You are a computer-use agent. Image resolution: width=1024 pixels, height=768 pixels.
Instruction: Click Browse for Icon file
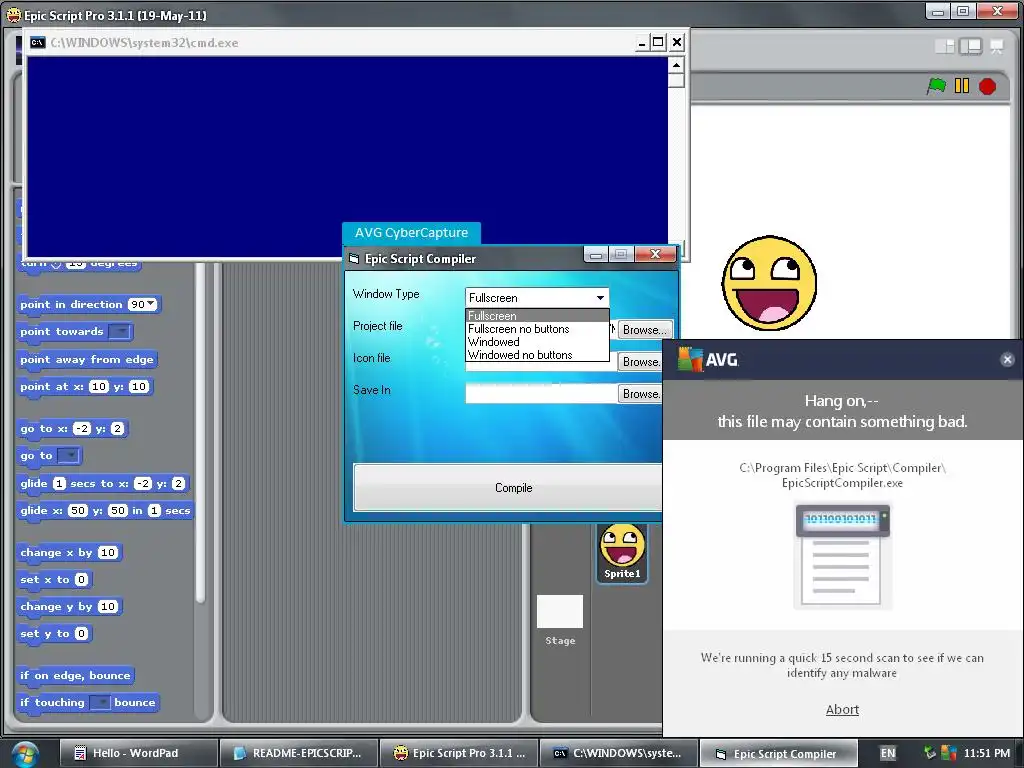[x=640, y=362]
